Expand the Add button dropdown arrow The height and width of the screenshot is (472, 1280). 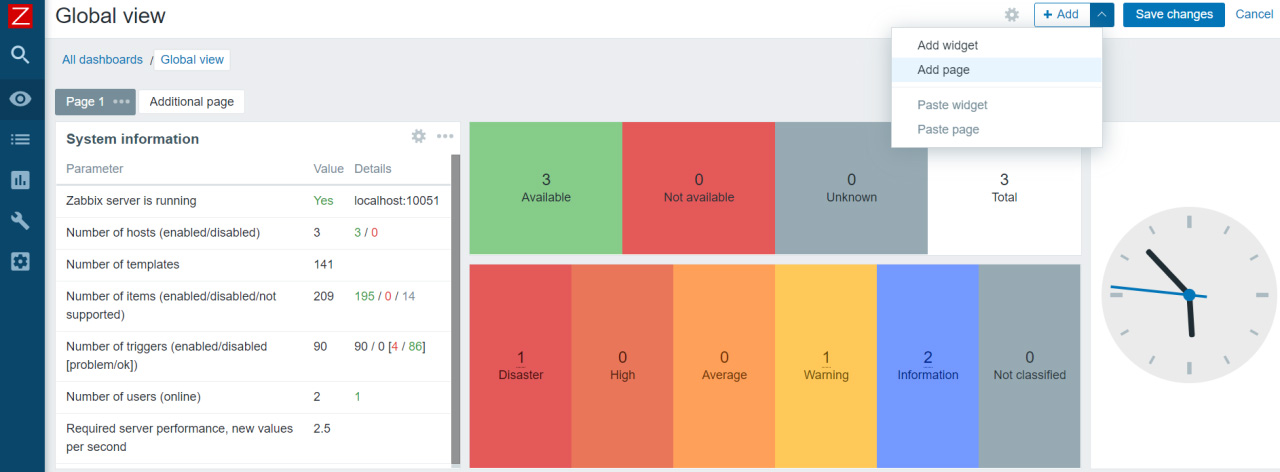1101,14
